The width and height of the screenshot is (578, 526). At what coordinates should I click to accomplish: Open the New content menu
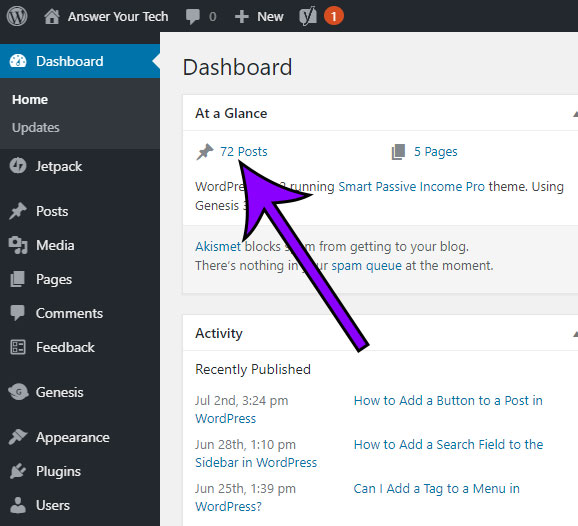259,17
